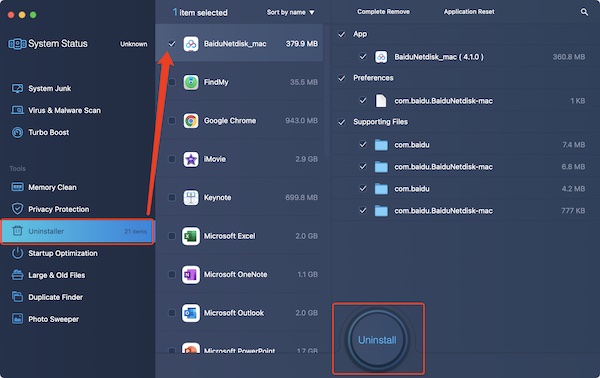This screenshot has height=378, width=600.
Task: Check the Microsoft Excel checkbox
Action: 172,236
